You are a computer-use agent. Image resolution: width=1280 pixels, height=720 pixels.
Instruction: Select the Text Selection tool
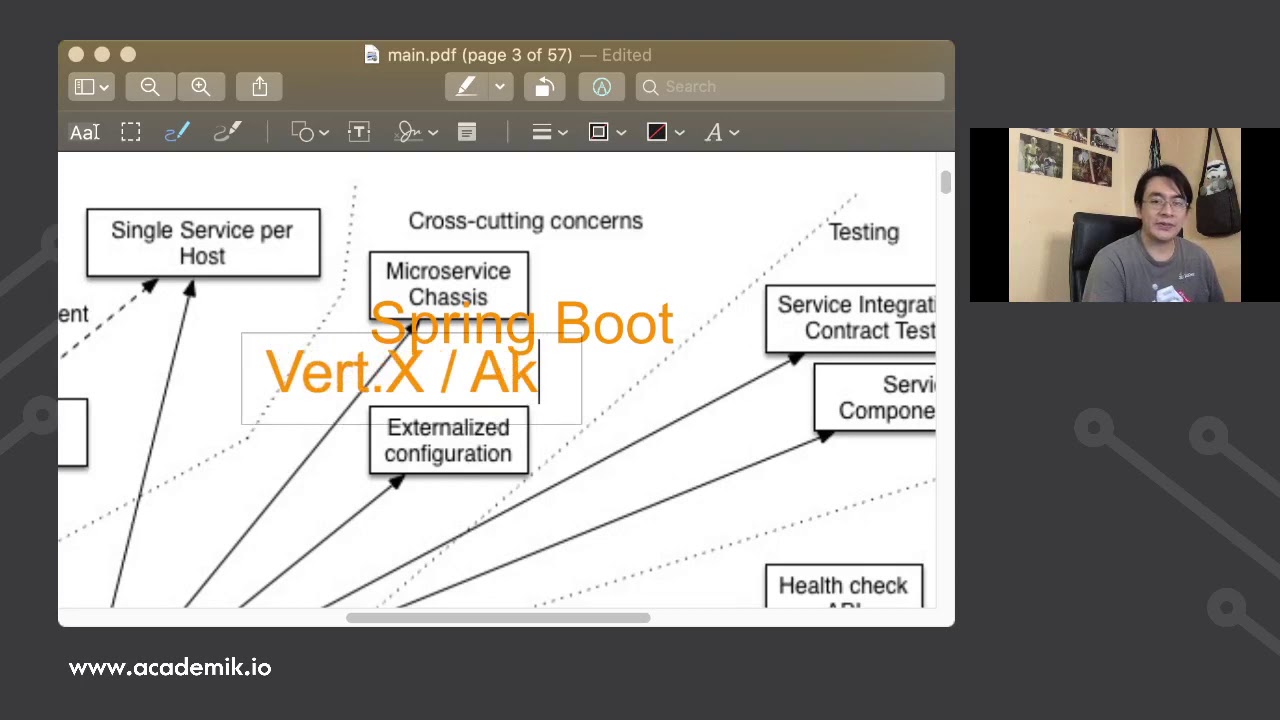[85, 132]
